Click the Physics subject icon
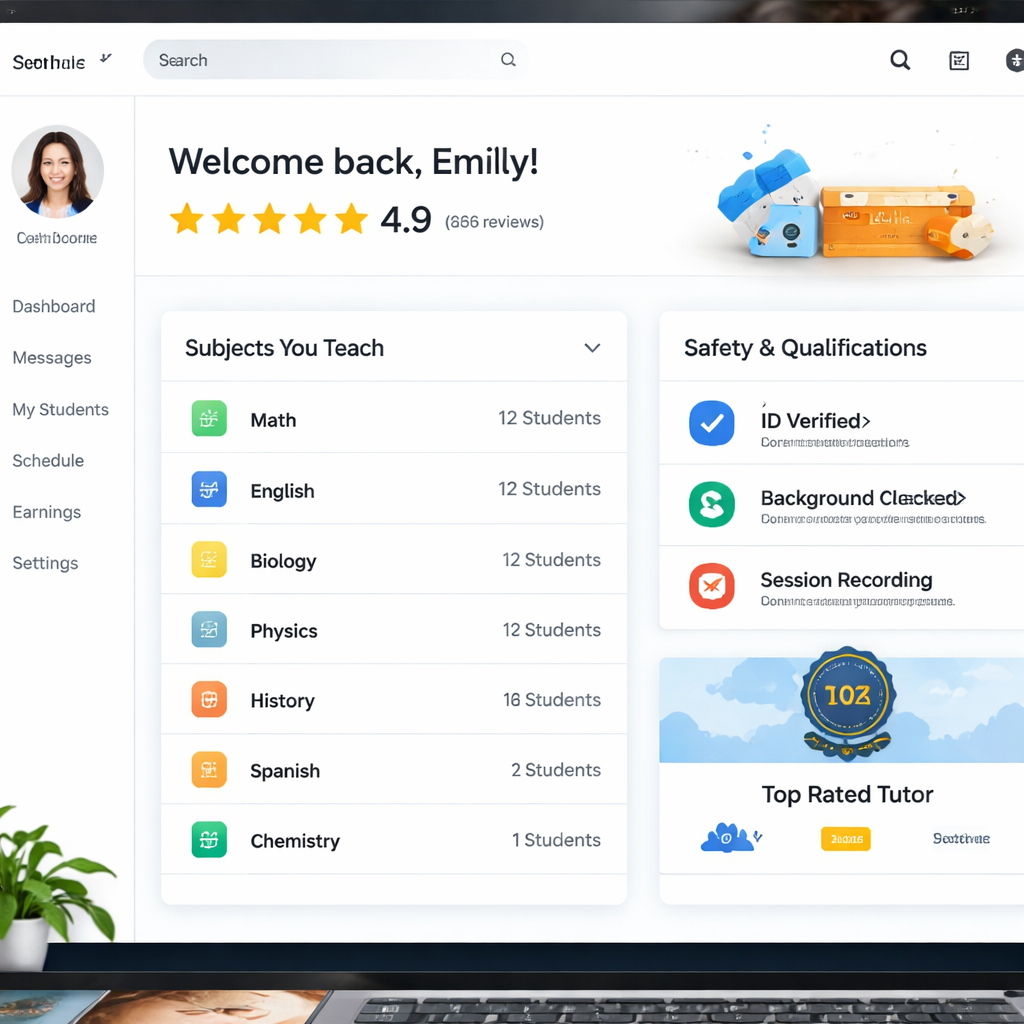The height and width of the screenshot is (1024, 1024). (209, 629)
